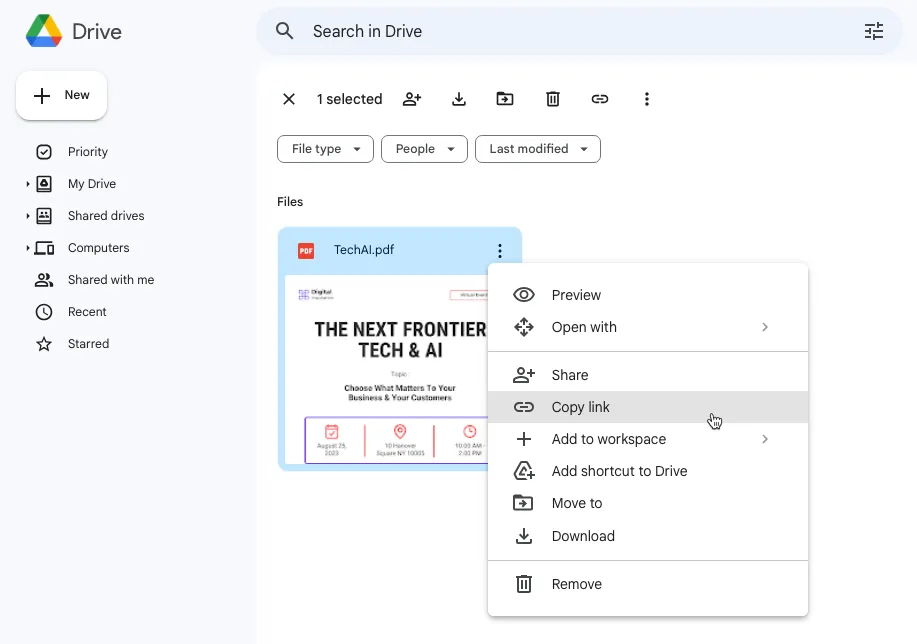917x644 pixels.
Task: Open the File type filter dropdown
Action: tap(325, 148)
